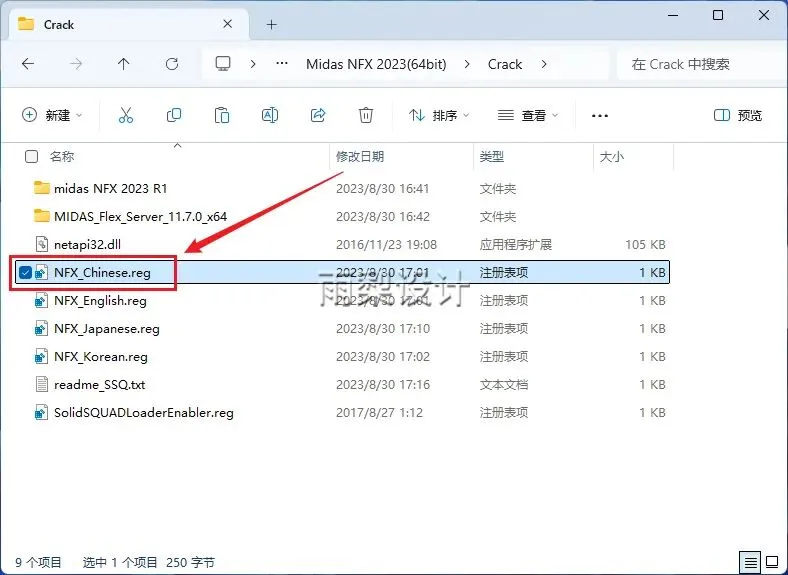This screenshot has width=788, height=575.
Task: Select the file name NFX_English.reg
Action: 101,301
